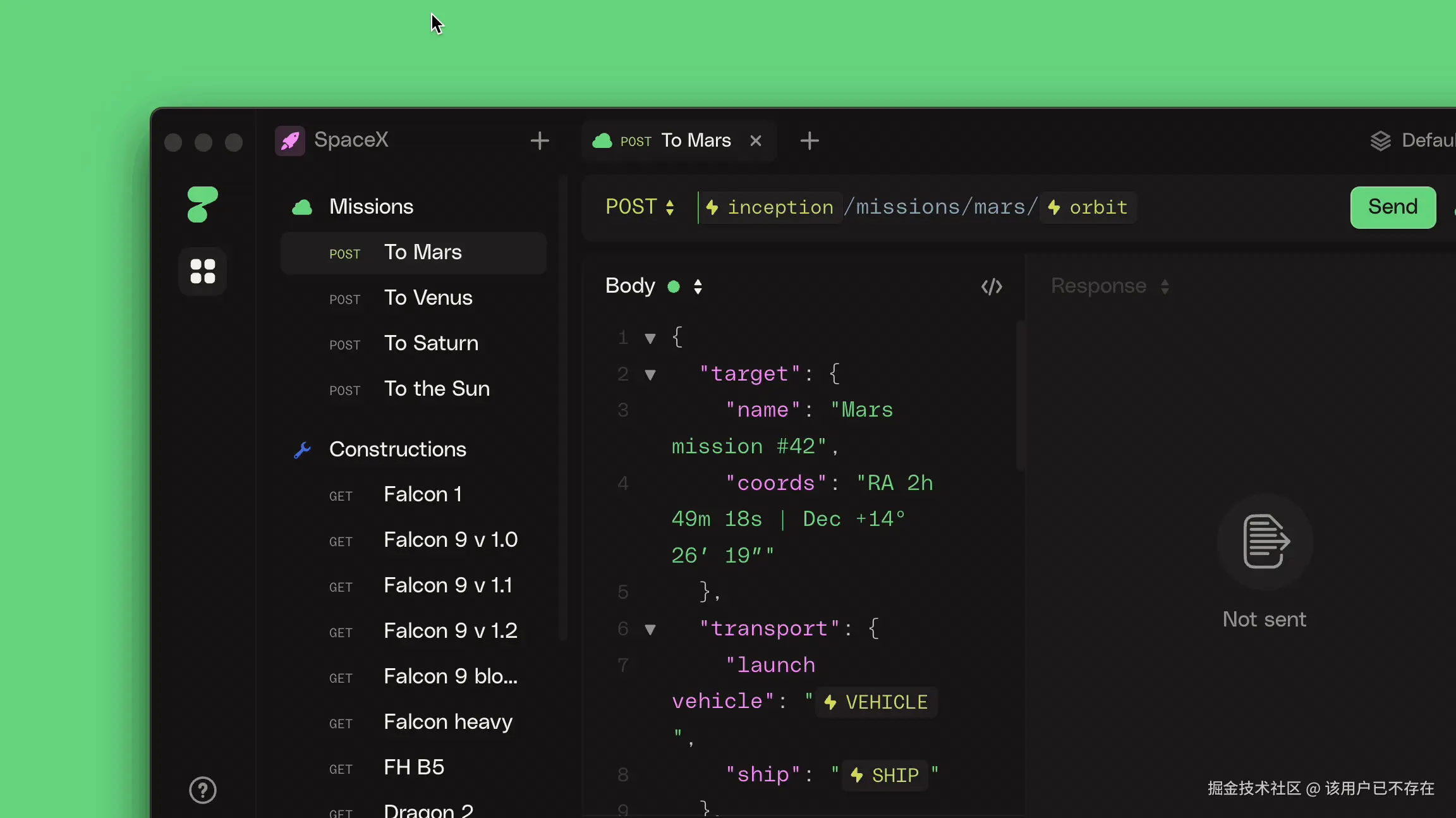Collapse the "transport" object fold arrow
The image size is (1456, 818).
coord(650,630)
